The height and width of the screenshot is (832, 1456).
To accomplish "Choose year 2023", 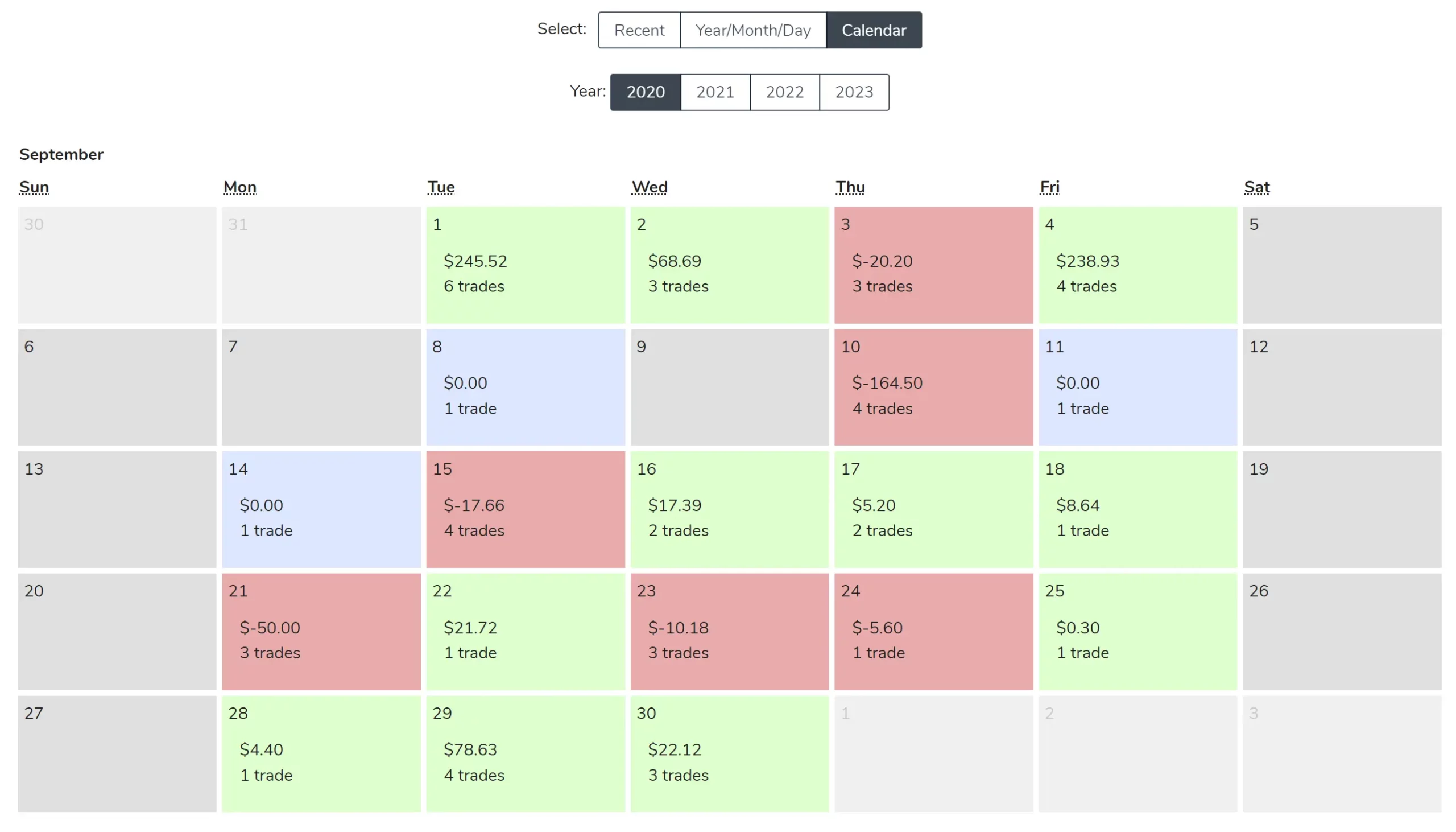I will click(x=854, y=92).
